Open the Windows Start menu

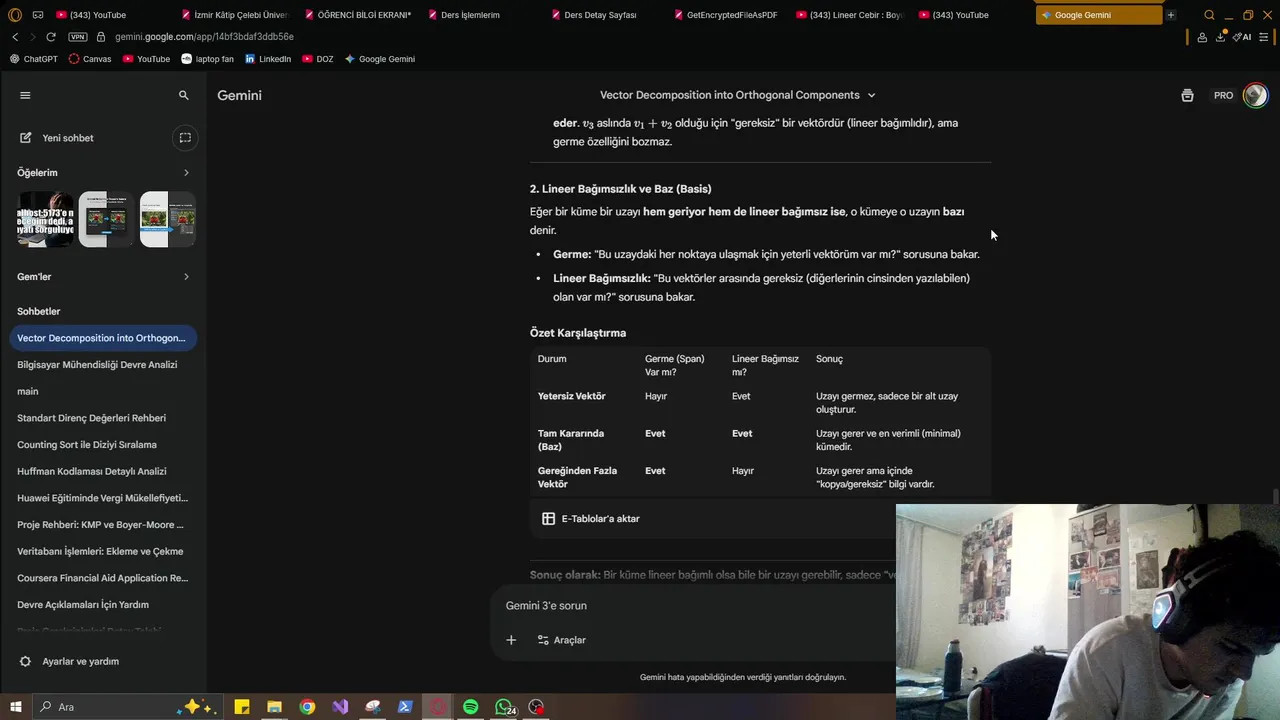15,707
